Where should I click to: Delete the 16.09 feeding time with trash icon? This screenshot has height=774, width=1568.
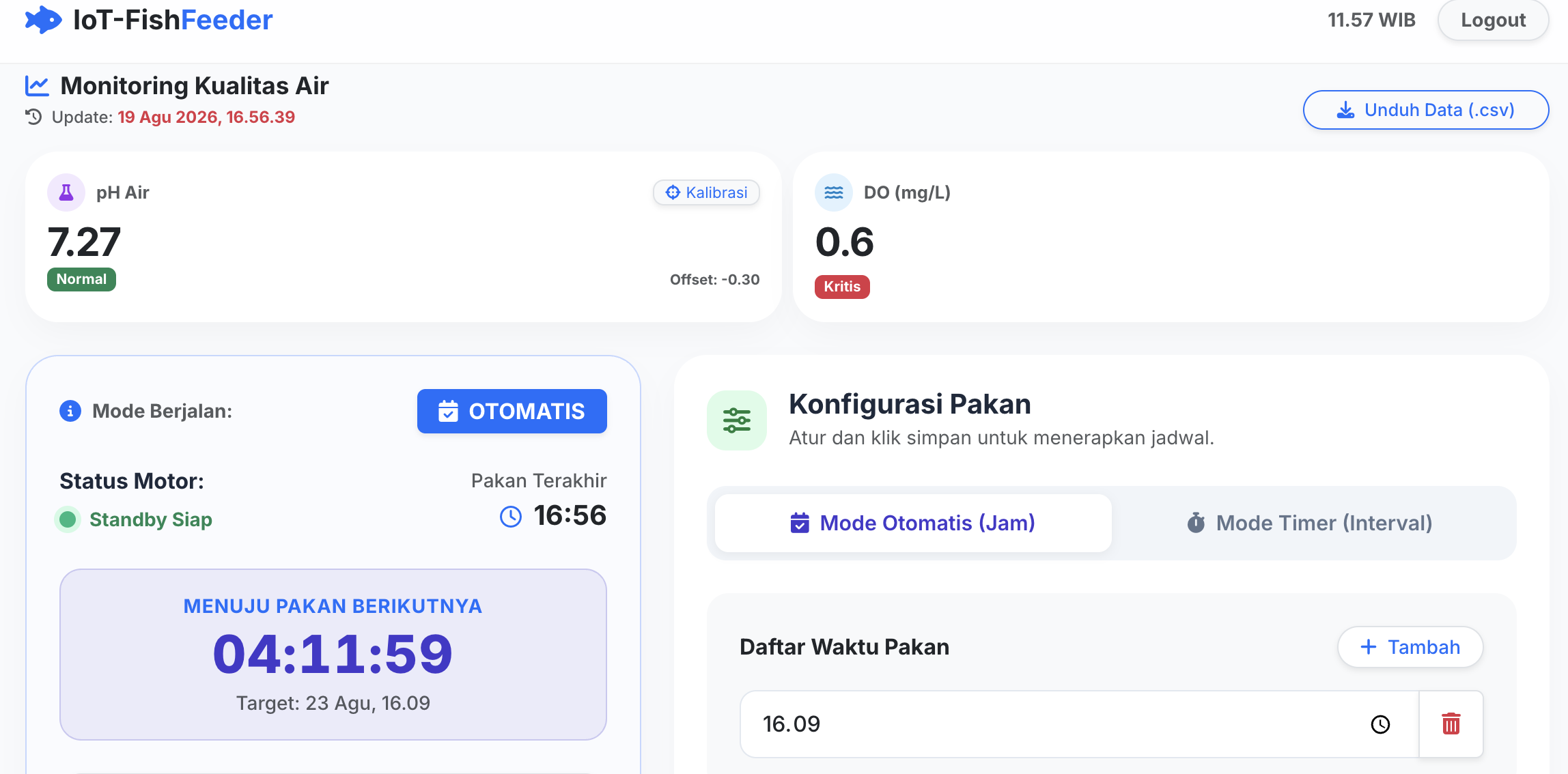pyautogui.click(x=1451, y=724)
